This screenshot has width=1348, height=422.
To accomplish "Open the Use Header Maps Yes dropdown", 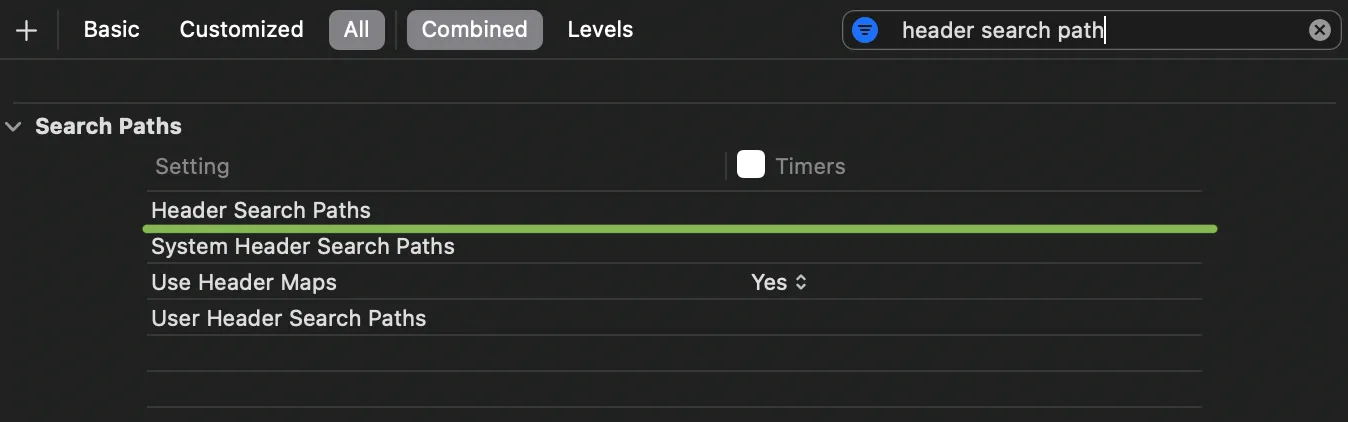I will click(779, 283).
